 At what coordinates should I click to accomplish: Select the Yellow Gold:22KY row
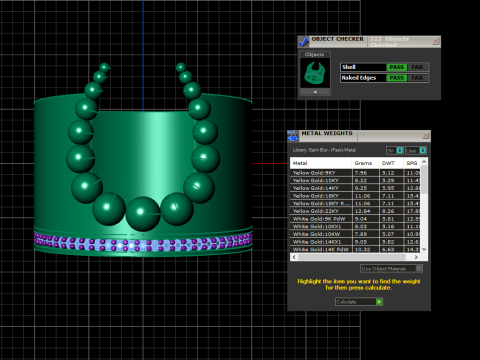pos(355,211)
